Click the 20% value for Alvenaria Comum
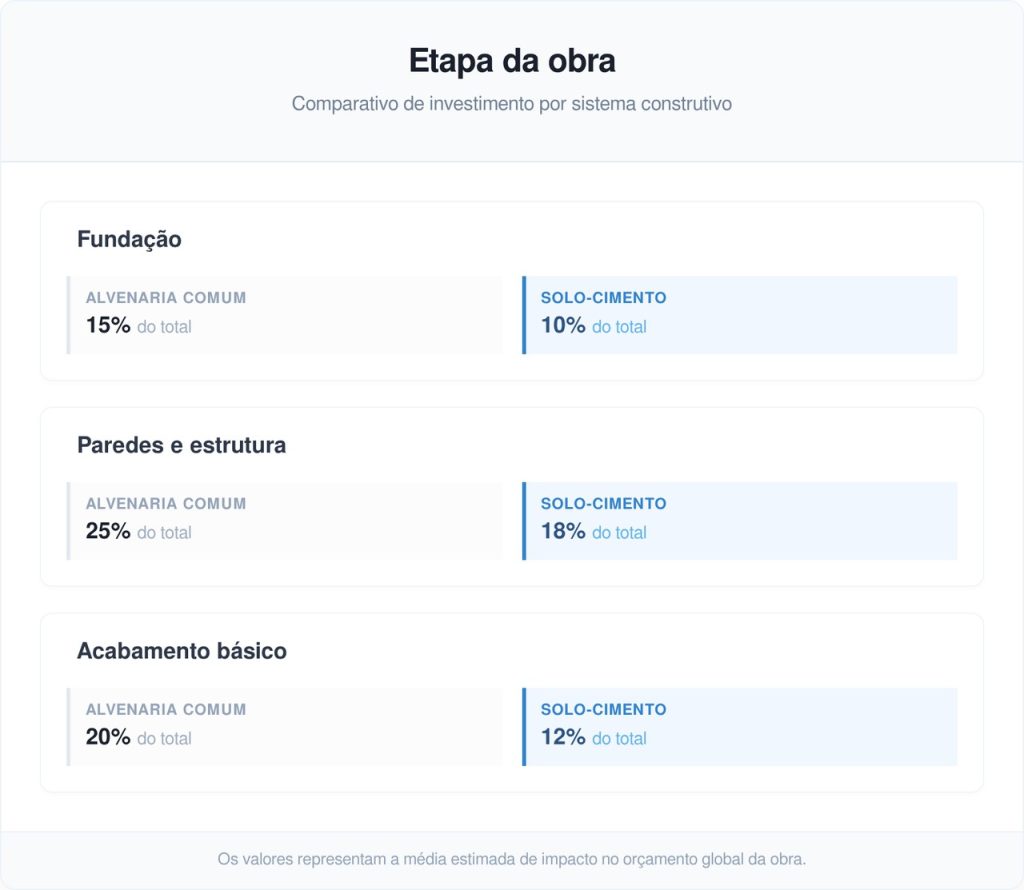 click(x=108, y=737)
